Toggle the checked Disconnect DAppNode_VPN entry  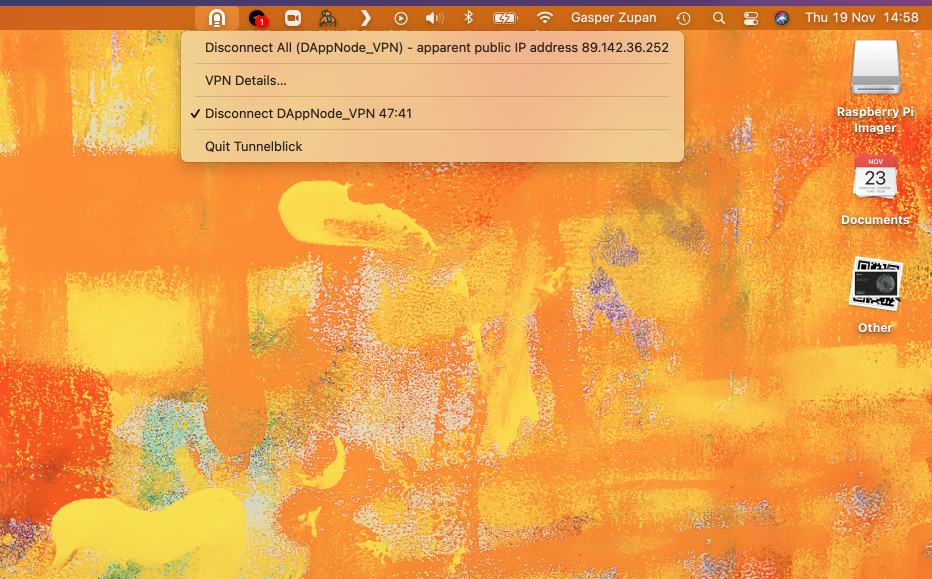coord(308,114)
